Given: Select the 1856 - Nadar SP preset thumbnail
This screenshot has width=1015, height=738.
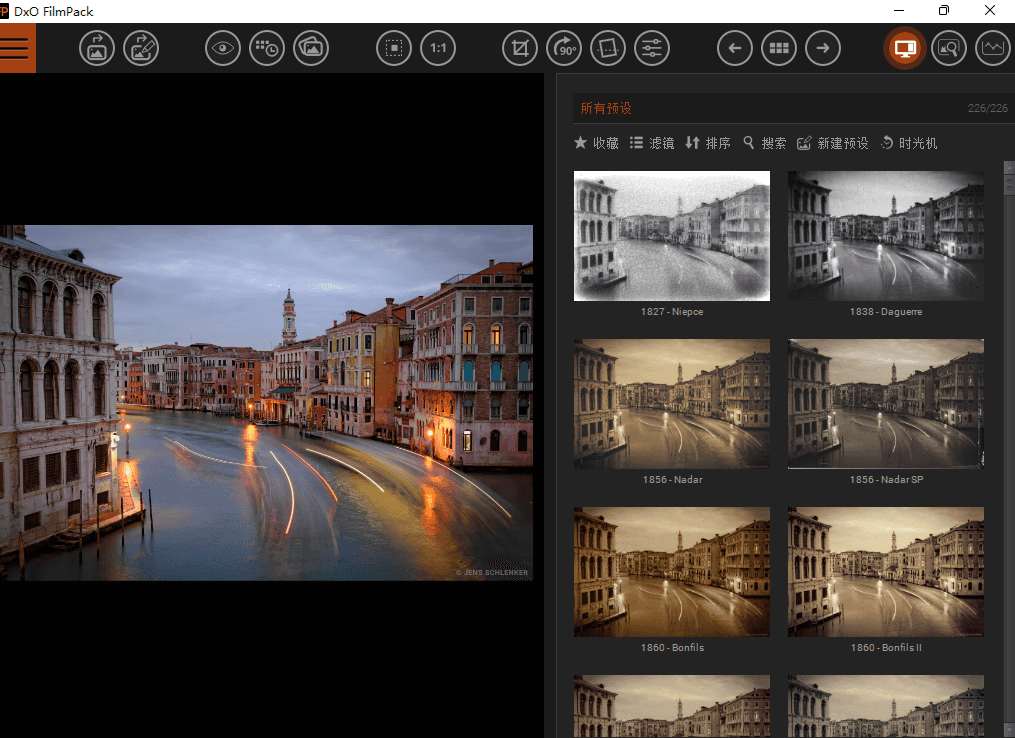Looking at the screenshot, I should pos(886,403).
